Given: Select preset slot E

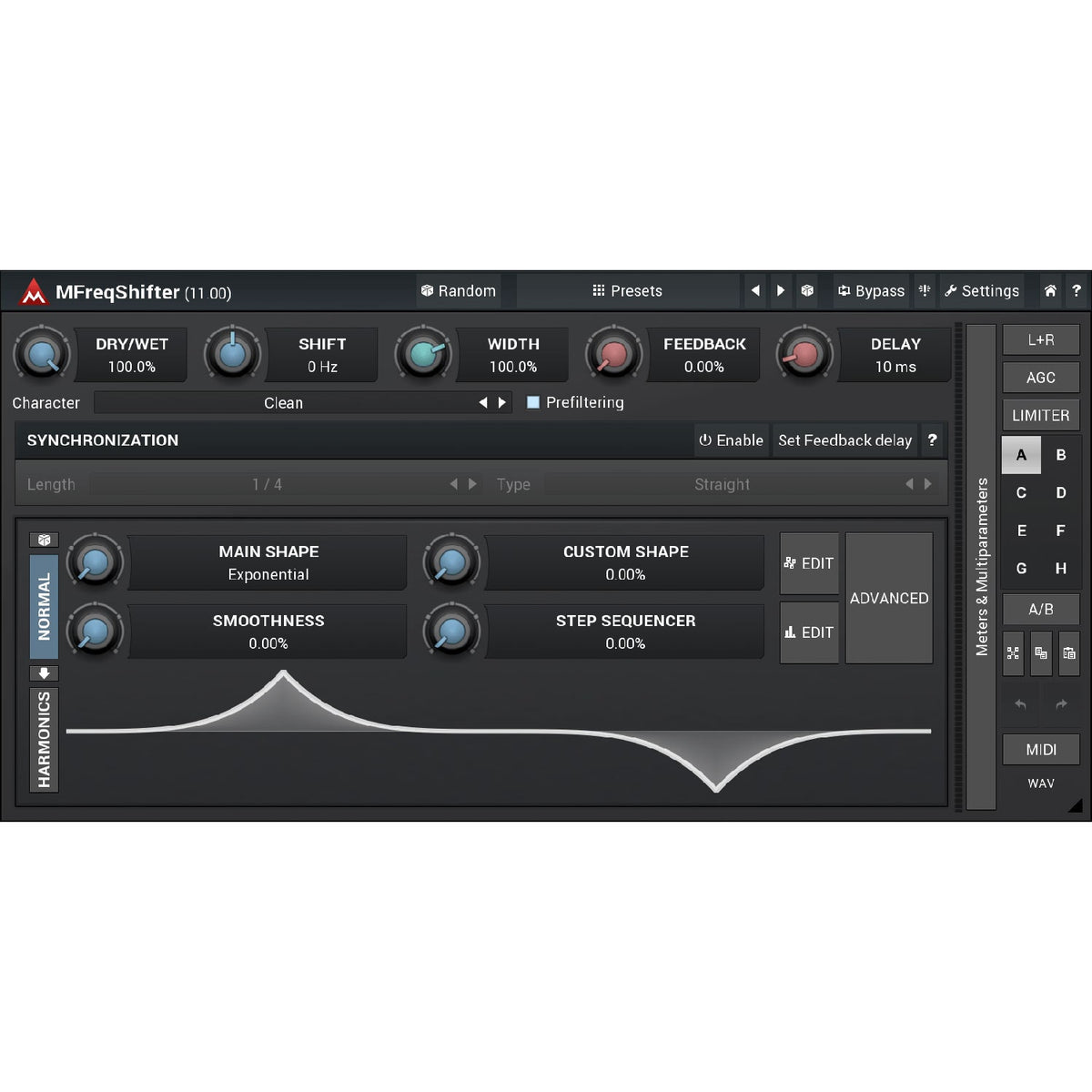Looking at the screenshot, I should pyautogui.click(x=1021, y=531).
